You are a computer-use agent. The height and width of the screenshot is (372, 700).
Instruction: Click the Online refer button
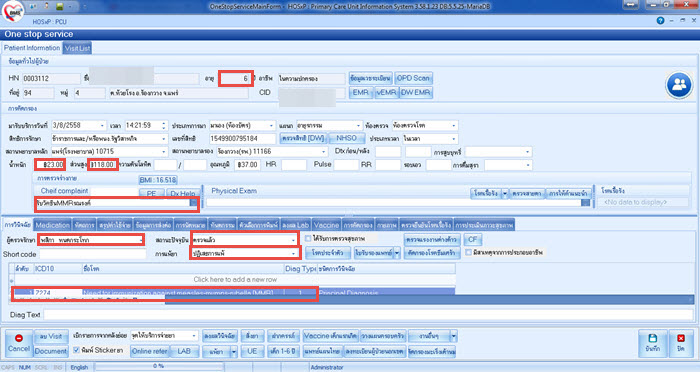click(x=150, y=351)
